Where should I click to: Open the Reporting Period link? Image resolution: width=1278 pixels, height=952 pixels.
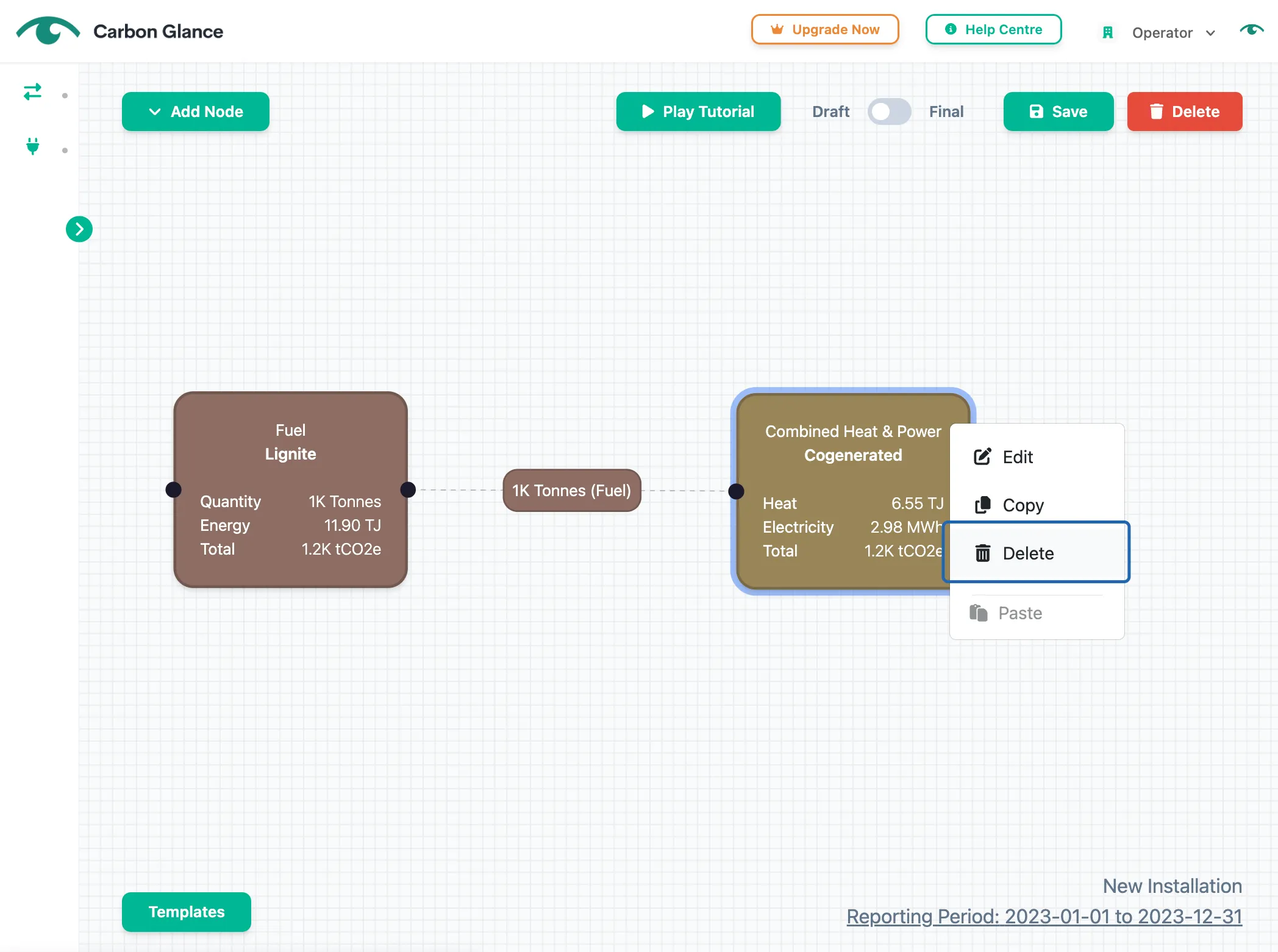coord(1044,916)
